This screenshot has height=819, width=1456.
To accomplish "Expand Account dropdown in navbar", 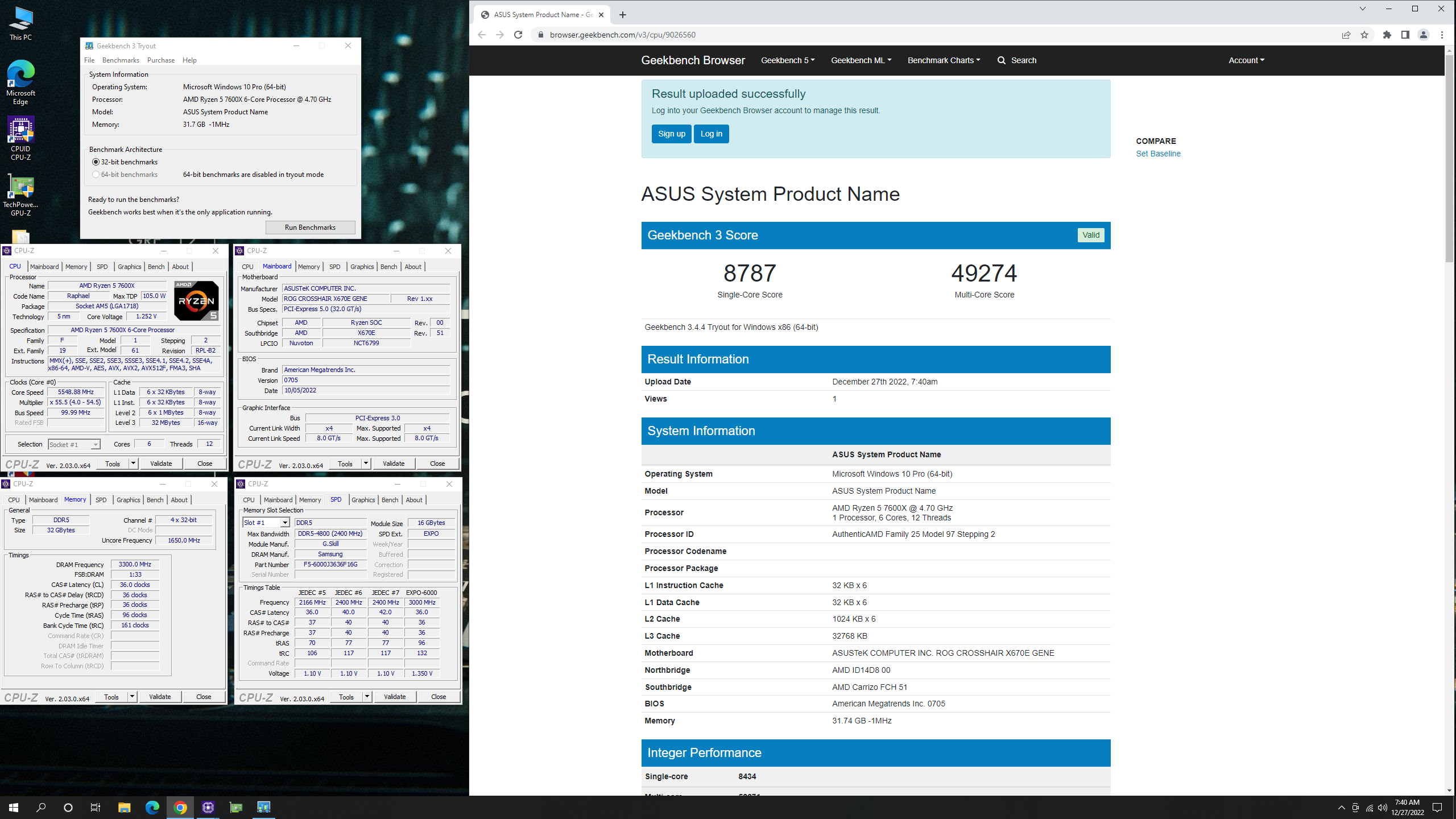I will point(1246,60).
